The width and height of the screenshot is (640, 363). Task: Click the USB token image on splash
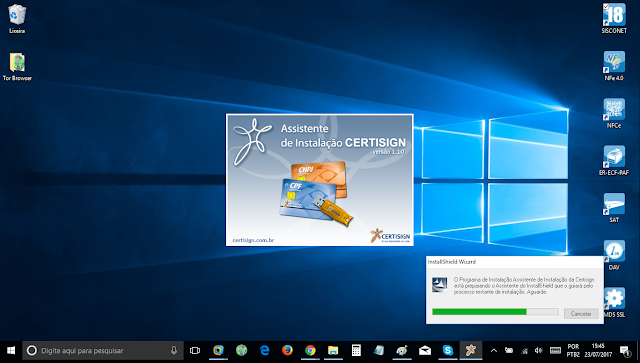pyautogui.click(x=333, y=211)
